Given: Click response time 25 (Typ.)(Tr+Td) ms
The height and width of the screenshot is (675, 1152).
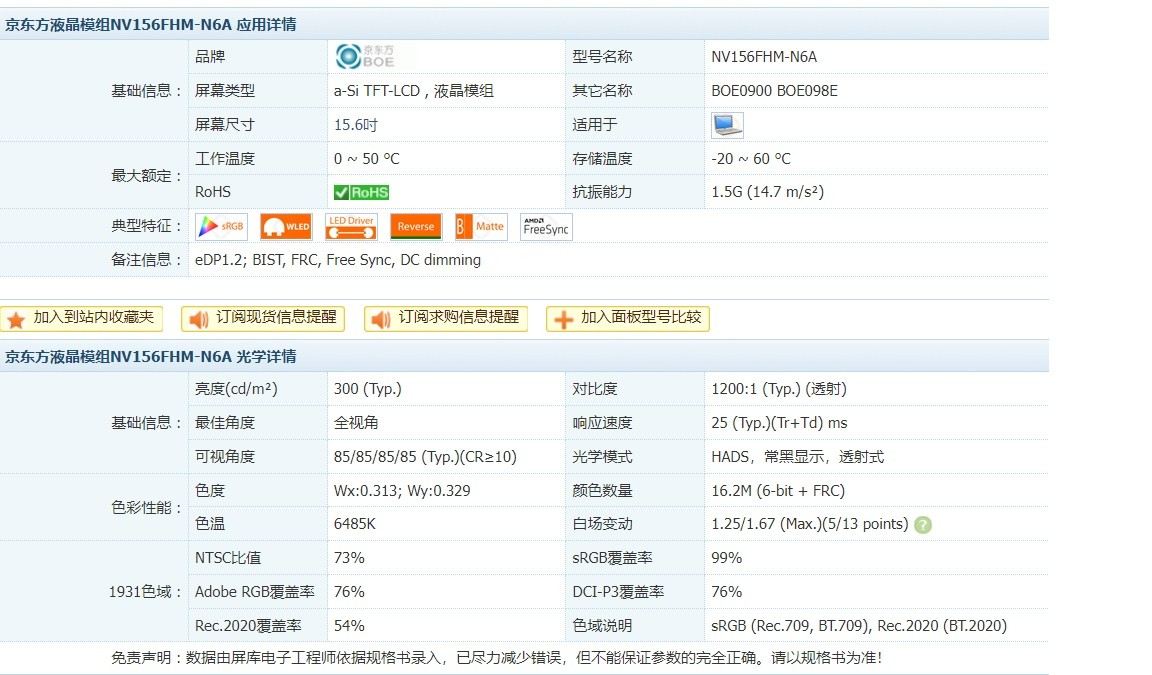Looking at the screenshot, I should pyautogui.click(x=780, y=423).
